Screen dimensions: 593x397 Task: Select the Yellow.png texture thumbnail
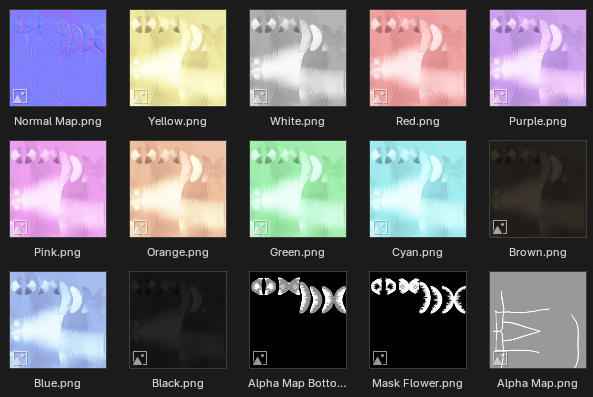coord(178,58)
